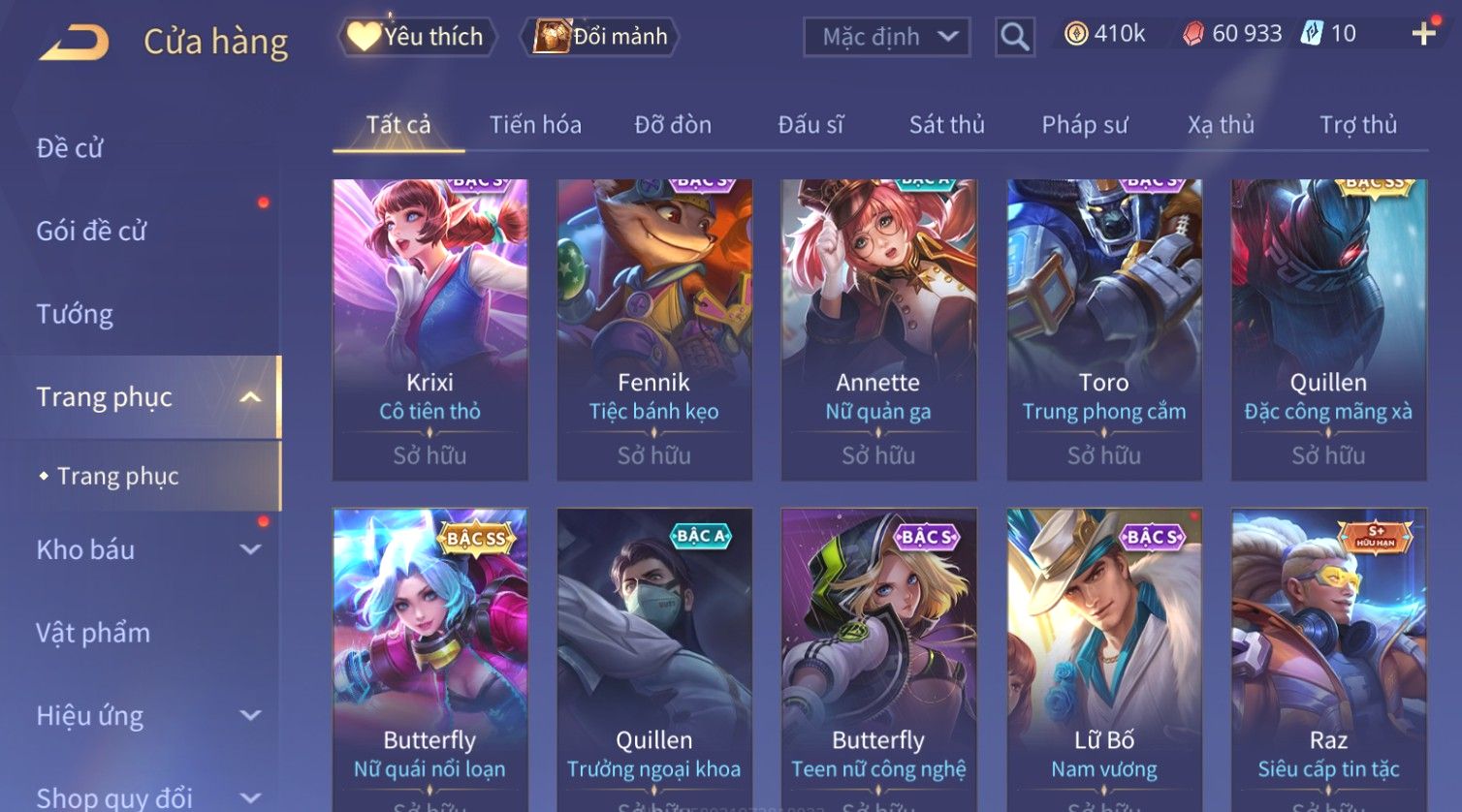The width and height of the screenshot is (1462, 812).
Task: Click the gold coin currency icon
Action: [x=1076, y=34]
